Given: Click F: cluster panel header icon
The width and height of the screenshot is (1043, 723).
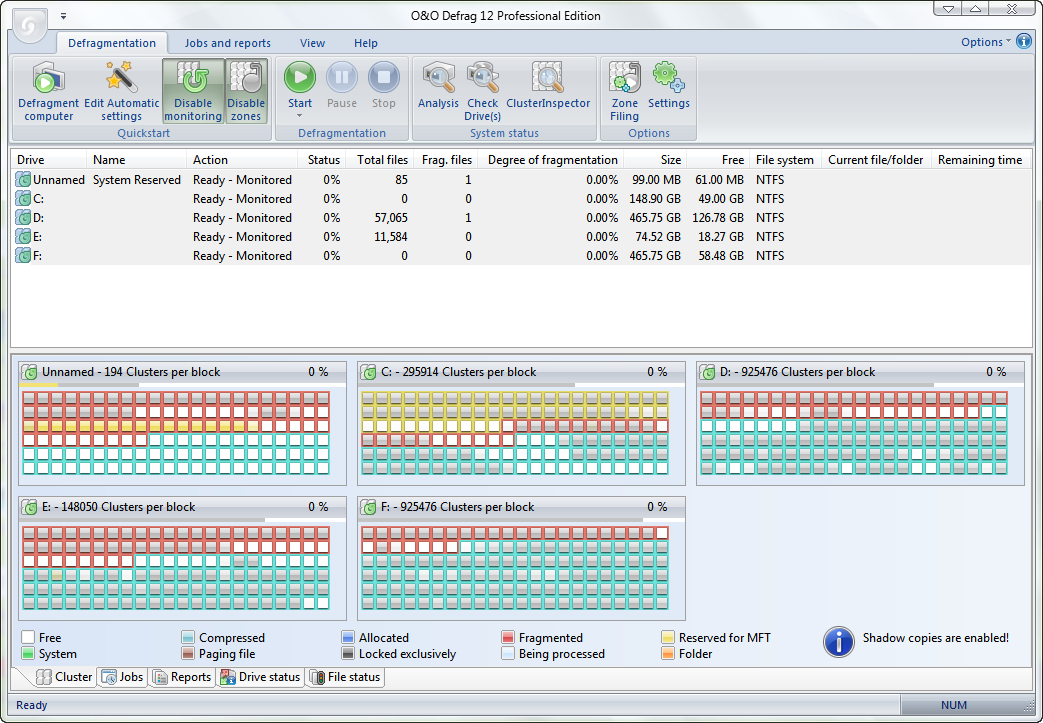Looking at the screenshot, I should [x=369, y=507].
